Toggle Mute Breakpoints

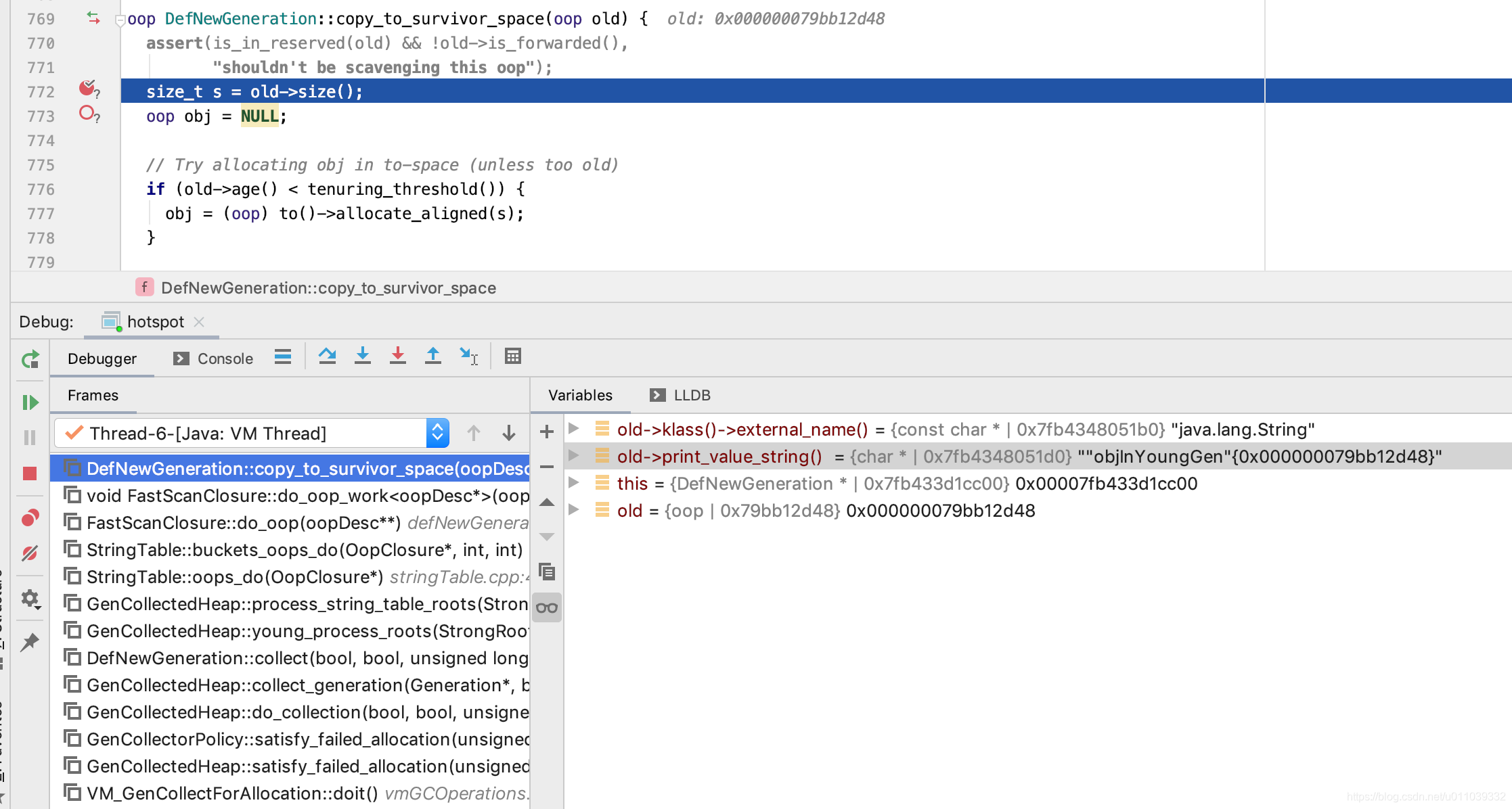(30, 553)
